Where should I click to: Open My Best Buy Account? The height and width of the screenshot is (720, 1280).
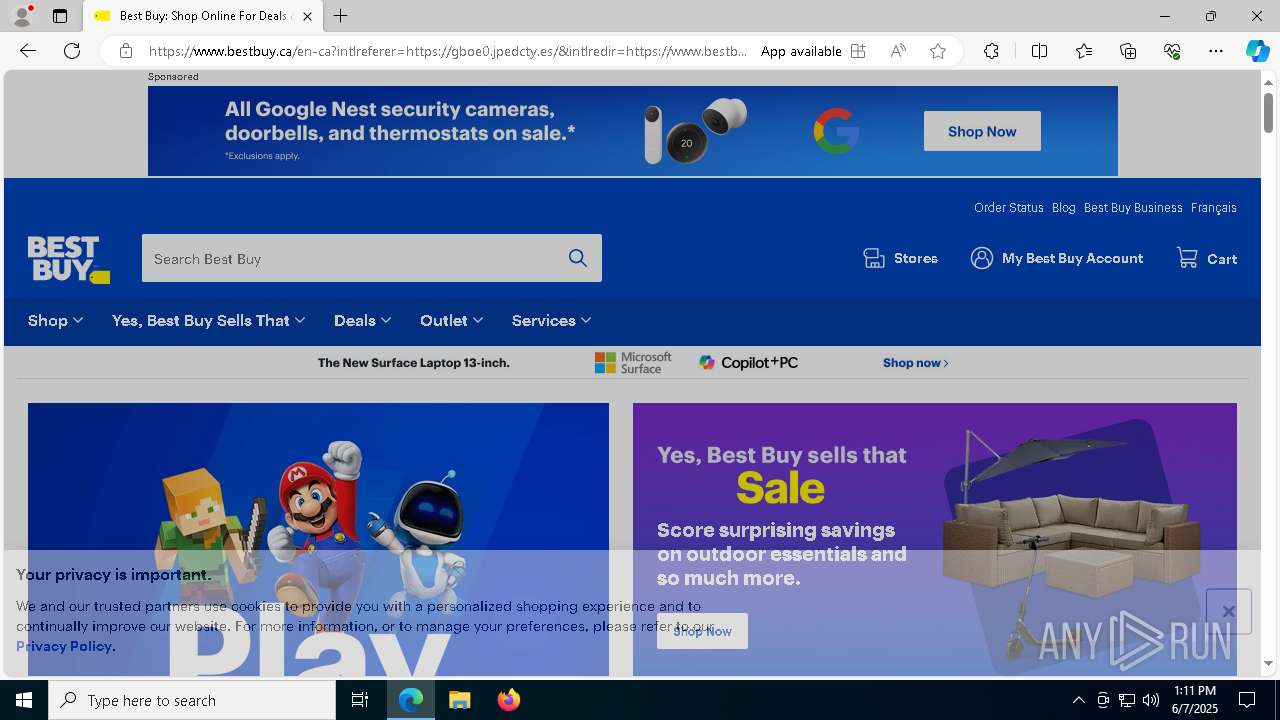click(x=1056, y=258)
